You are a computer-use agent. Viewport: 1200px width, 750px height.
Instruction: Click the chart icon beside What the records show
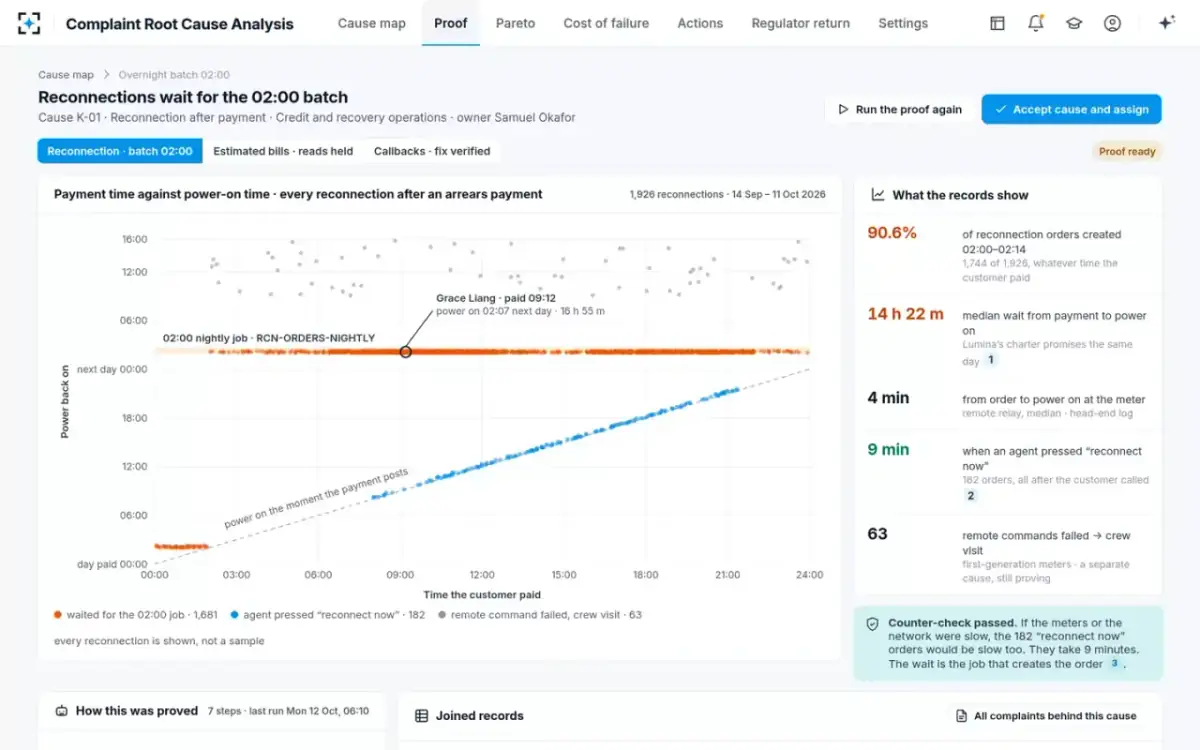878,195
